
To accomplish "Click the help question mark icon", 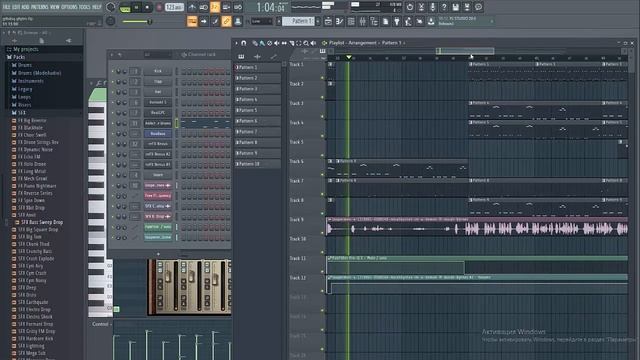I will (444, 7).
